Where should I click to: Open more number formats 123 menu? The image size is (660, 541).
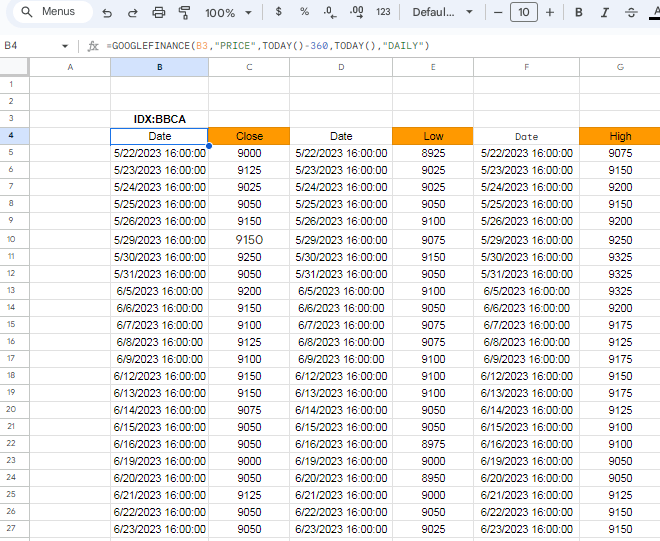(383, 13)
